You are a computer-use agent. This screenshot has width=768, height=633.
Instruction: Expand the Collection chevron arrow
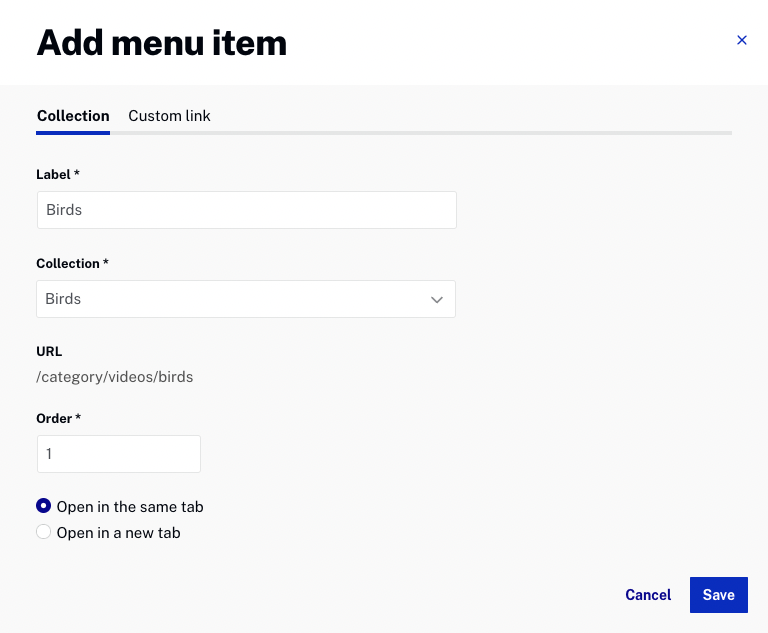pyautogui.click(x=436, y=299)
